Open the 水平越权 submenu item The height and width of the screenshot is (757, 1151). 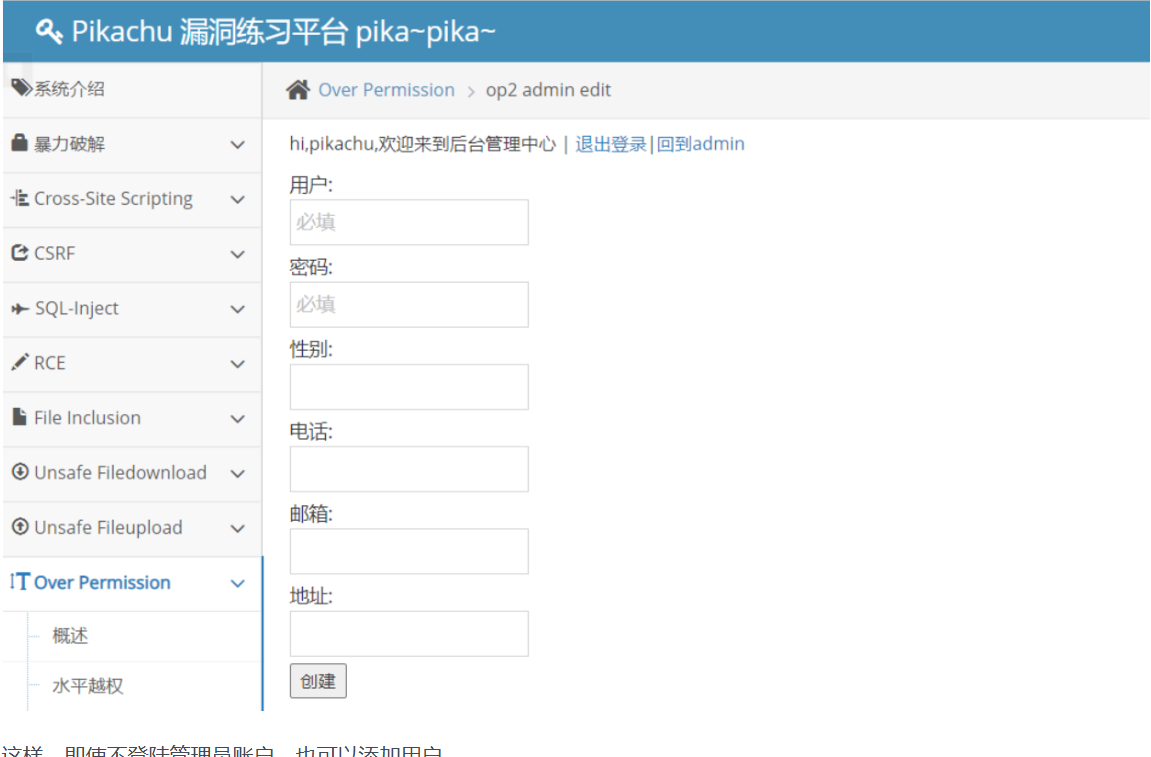pos(88,686)
